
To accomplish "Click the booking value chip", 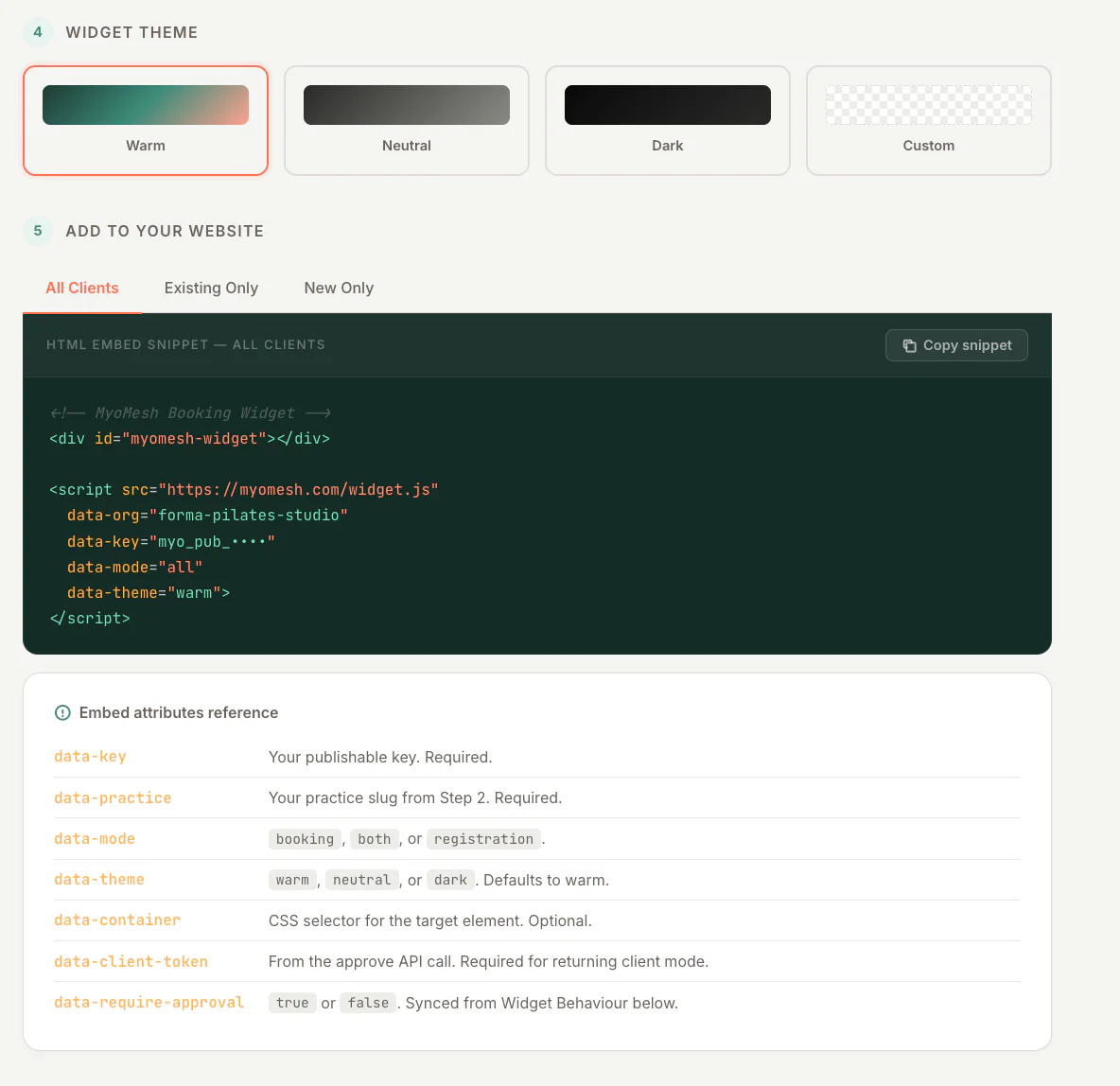I will click(305, 839).
